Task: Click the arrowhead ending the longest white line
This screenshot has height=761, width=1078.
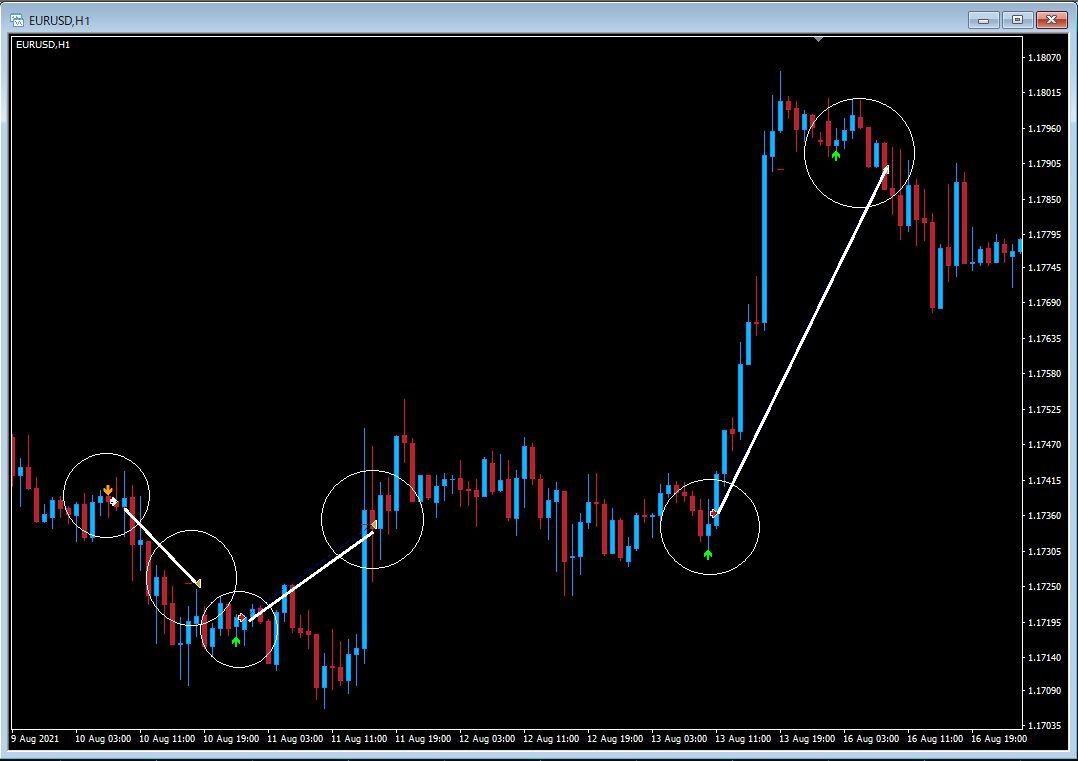Action: [x=886, y=168]
